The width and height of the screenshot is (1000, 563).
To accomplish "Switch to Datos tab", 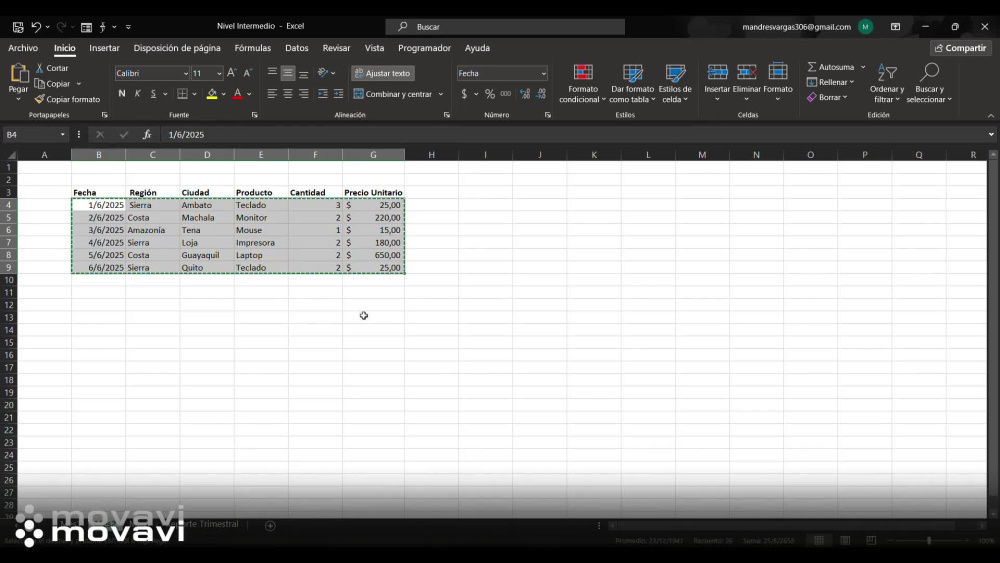I will [x=297, y=48].
